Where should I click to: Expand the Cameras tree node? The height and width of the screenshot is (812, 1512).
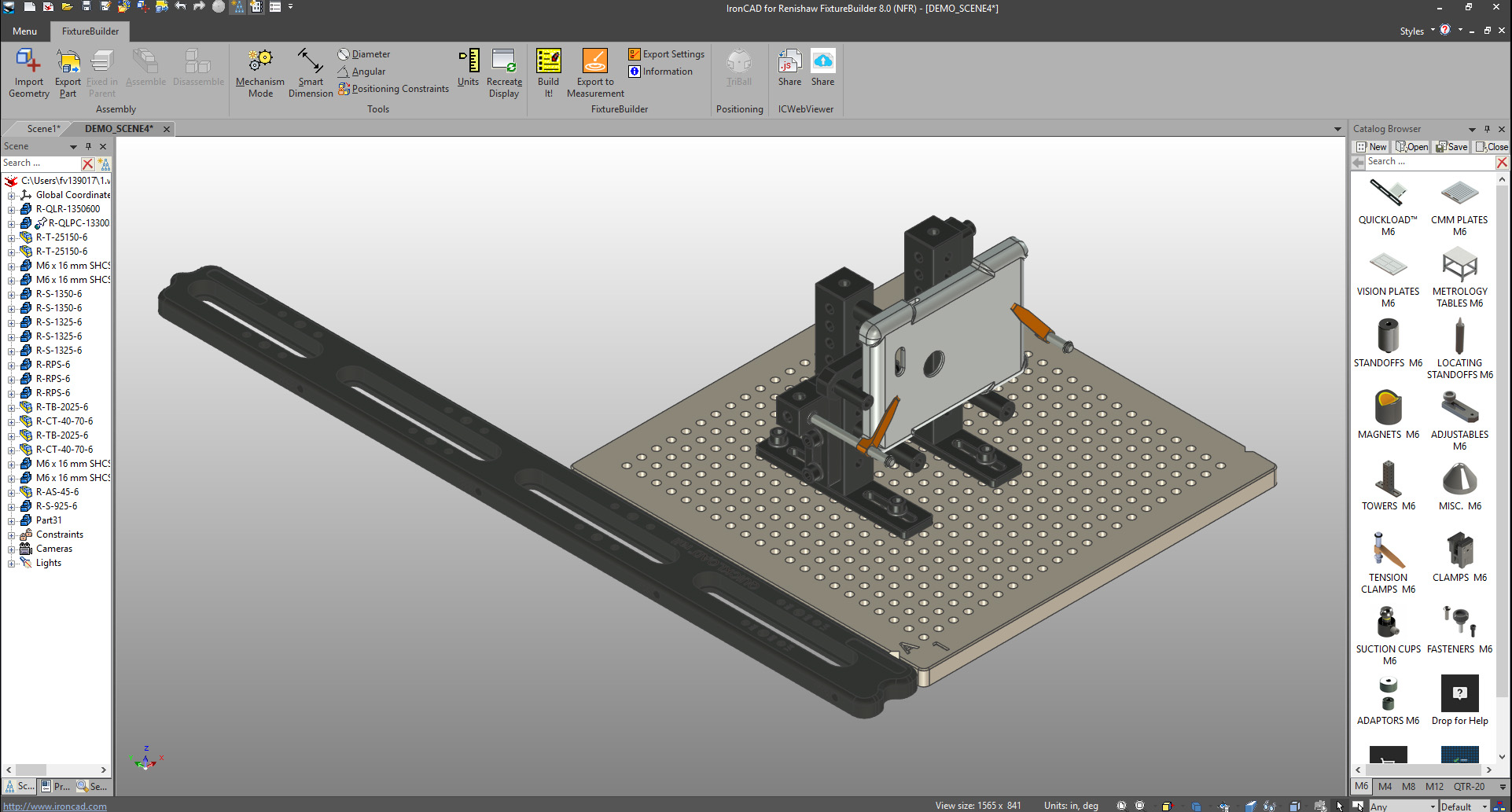click(x=12, y=549)
